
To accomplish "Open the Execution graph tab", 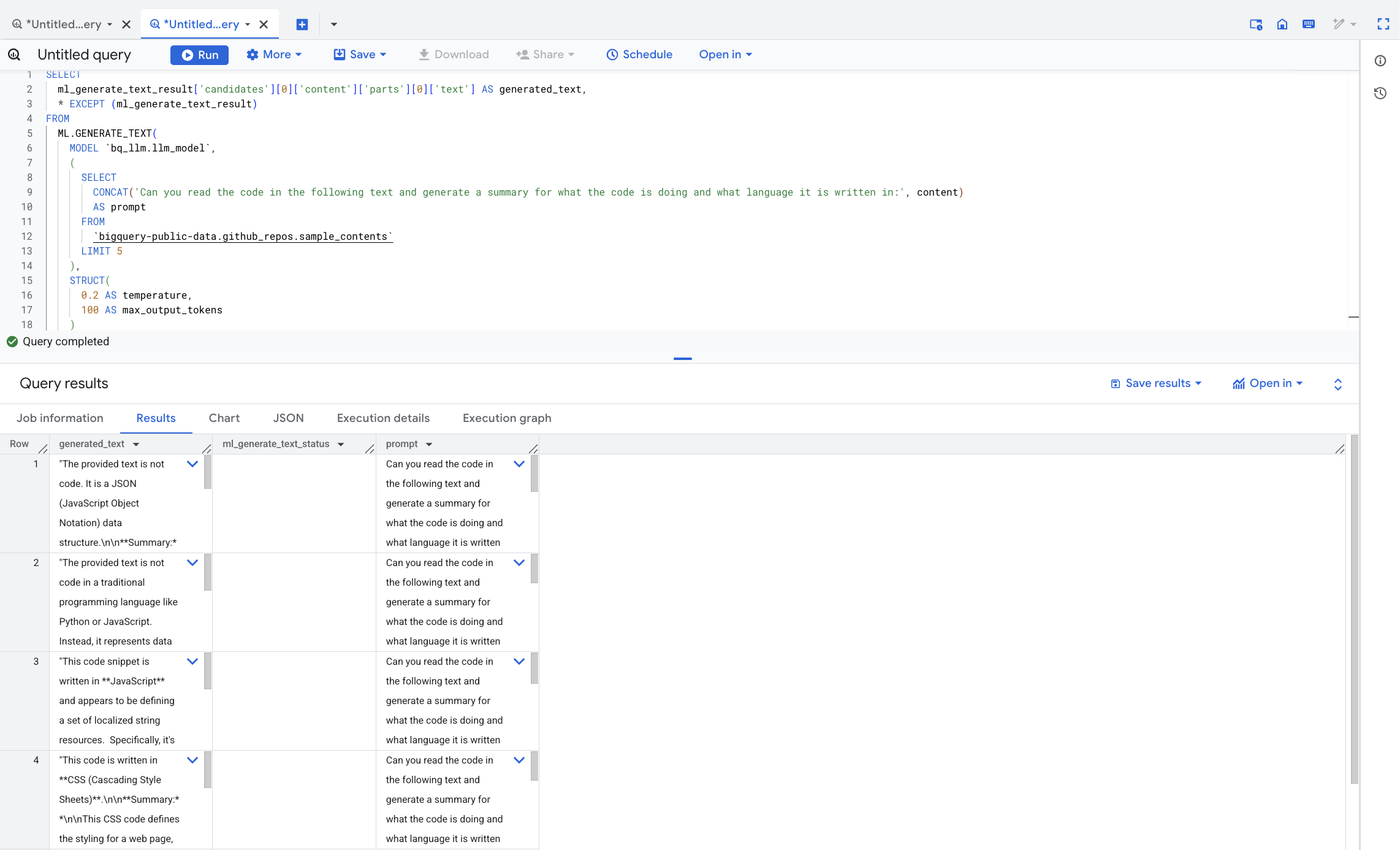I will point(507,418).
